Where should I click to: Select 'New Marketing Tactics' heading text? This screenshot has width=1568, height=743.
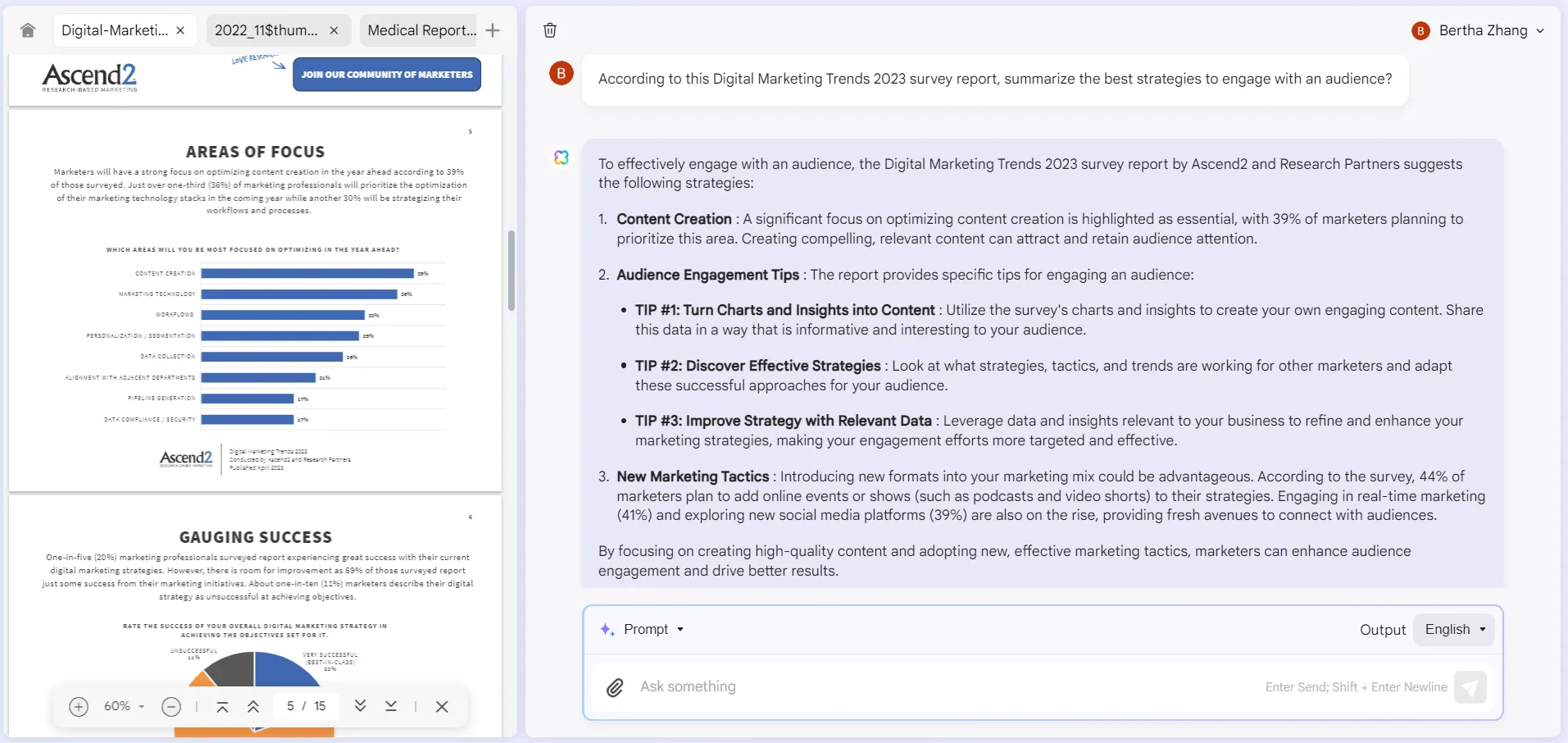coord(693,476)
